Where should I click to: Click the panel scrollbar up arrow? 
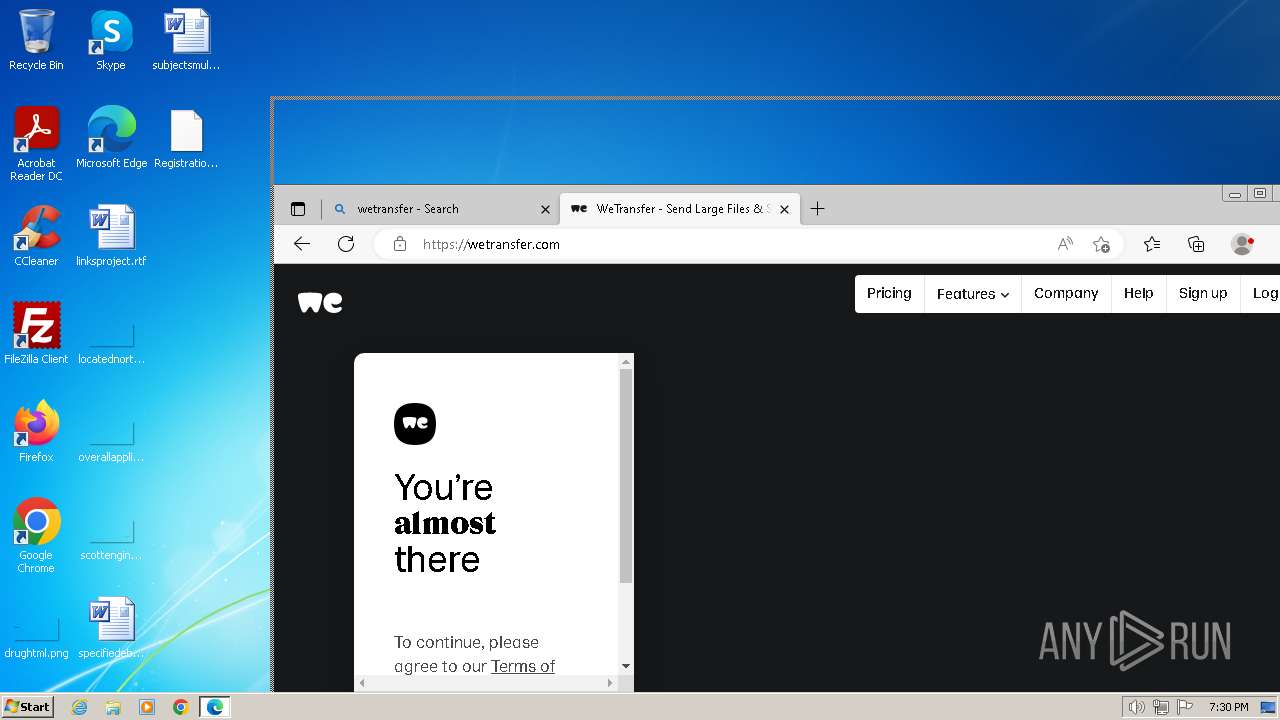[x=626, y=361]
